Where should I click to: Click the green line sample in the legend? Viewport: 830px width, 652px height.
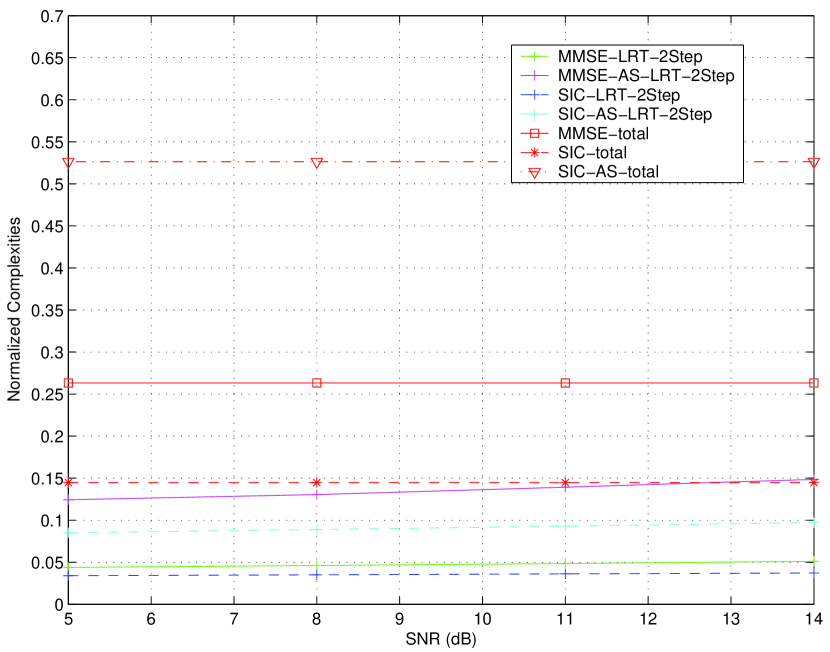tap(535, 57)
